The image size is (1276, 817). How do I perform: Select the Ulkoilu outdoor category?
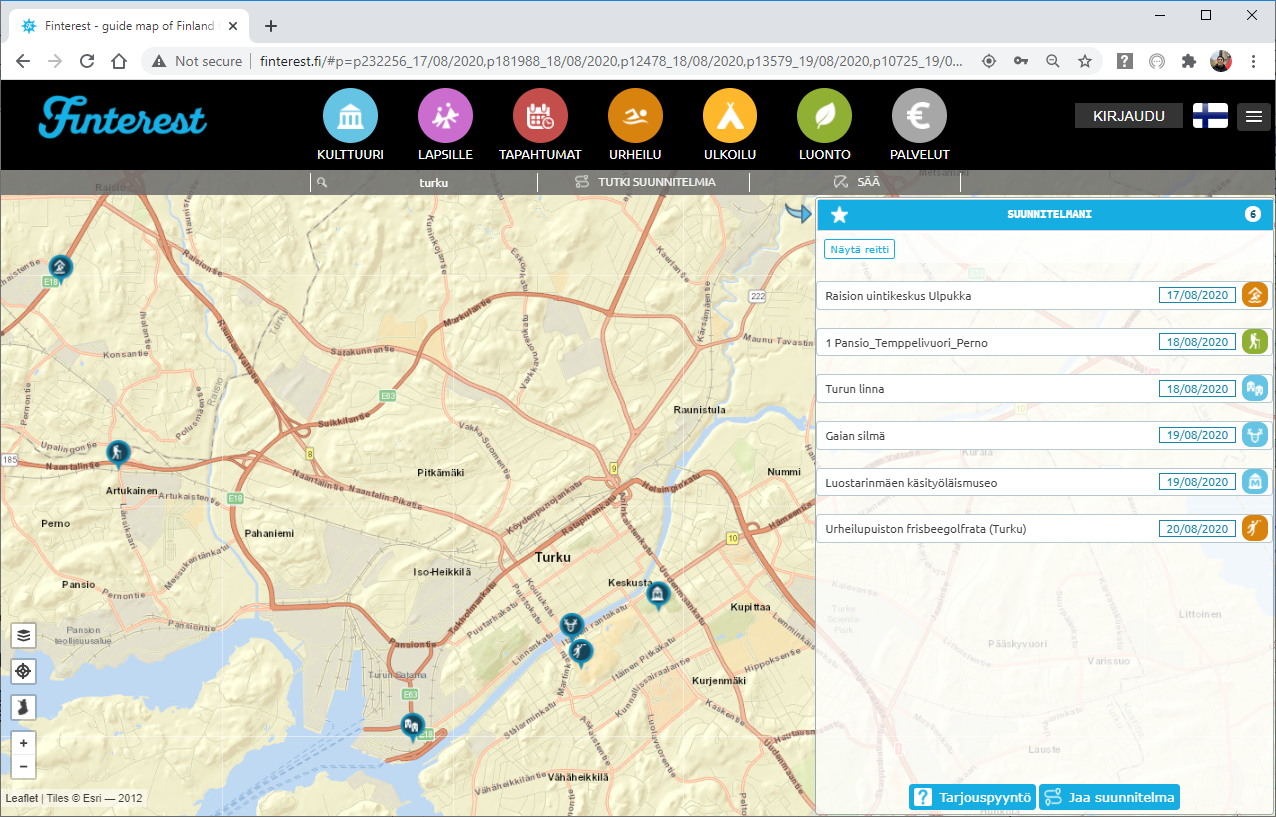coord(730,116)
